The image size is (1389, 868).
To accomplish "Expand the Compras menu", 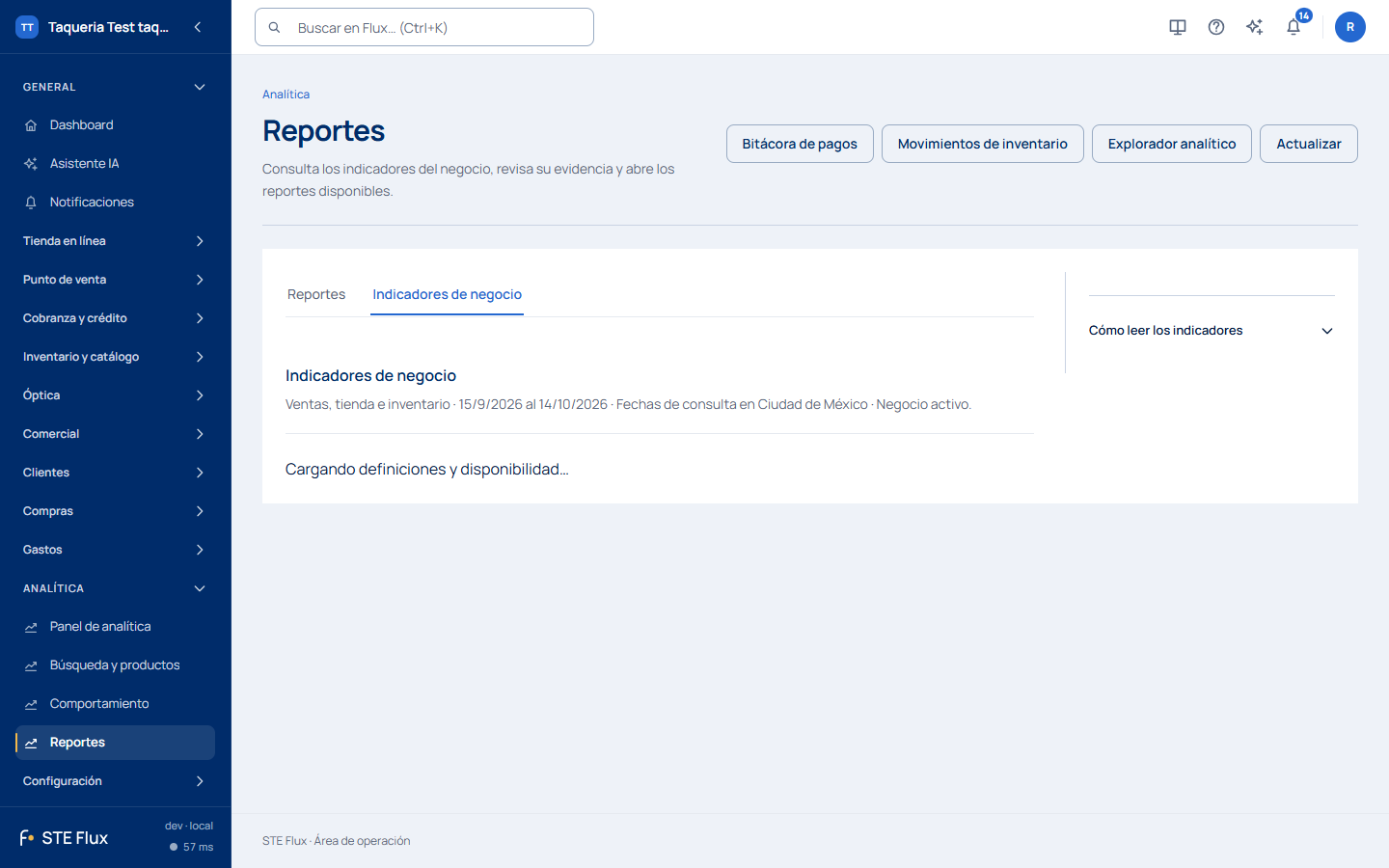I will [116, 511].
